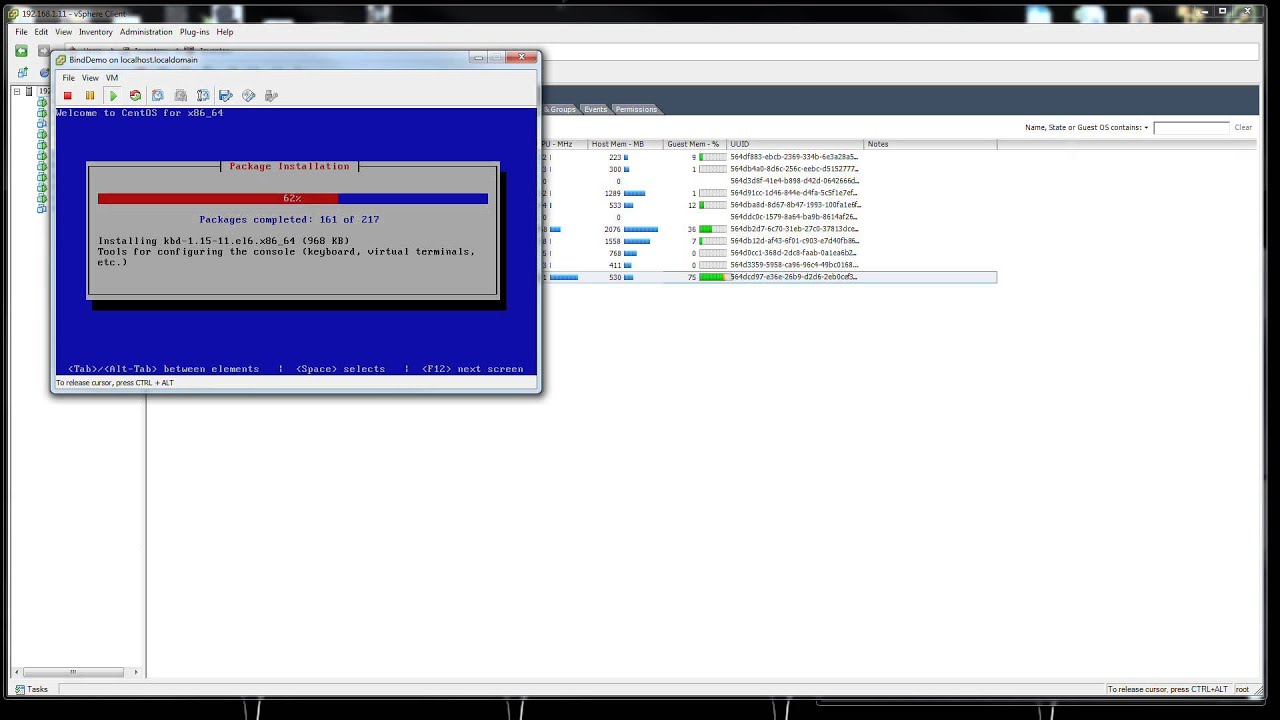Open the Inventory menu
This screenshot has height=720, width=1280.
pyautogui.click(x=96, y=32)
